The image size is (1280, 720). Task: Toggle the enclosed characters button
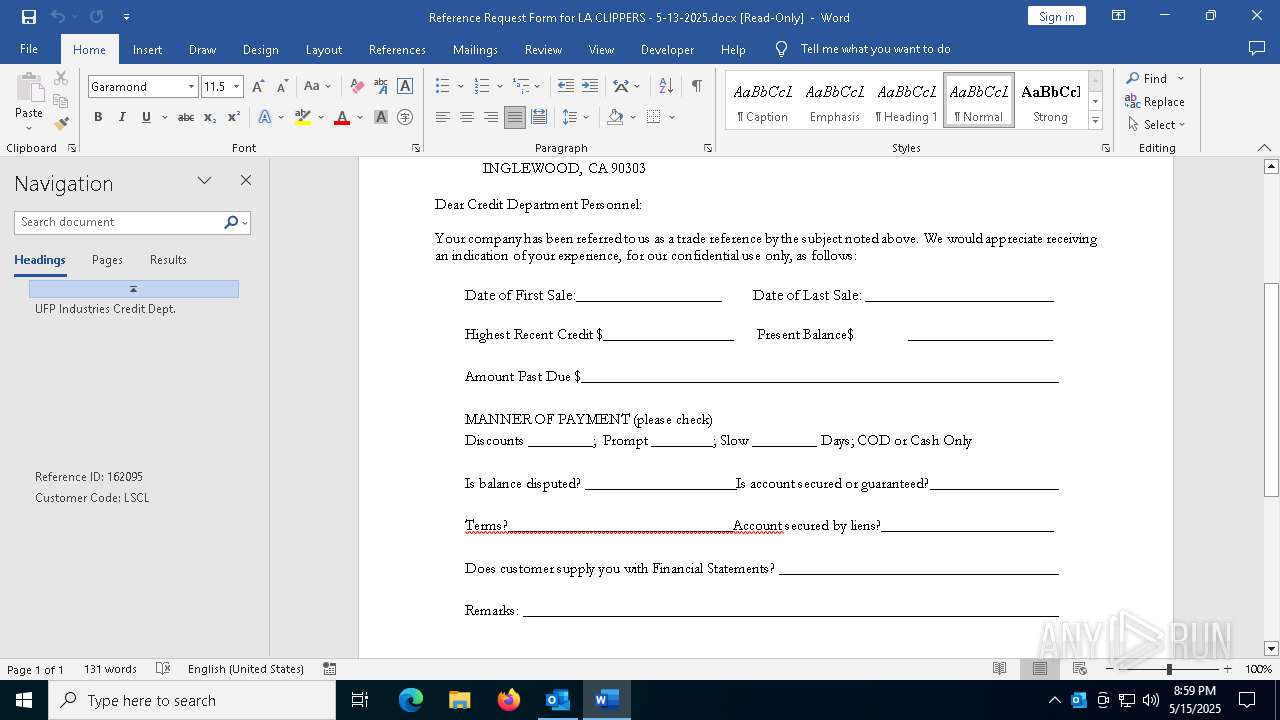(x=405, y=117)
